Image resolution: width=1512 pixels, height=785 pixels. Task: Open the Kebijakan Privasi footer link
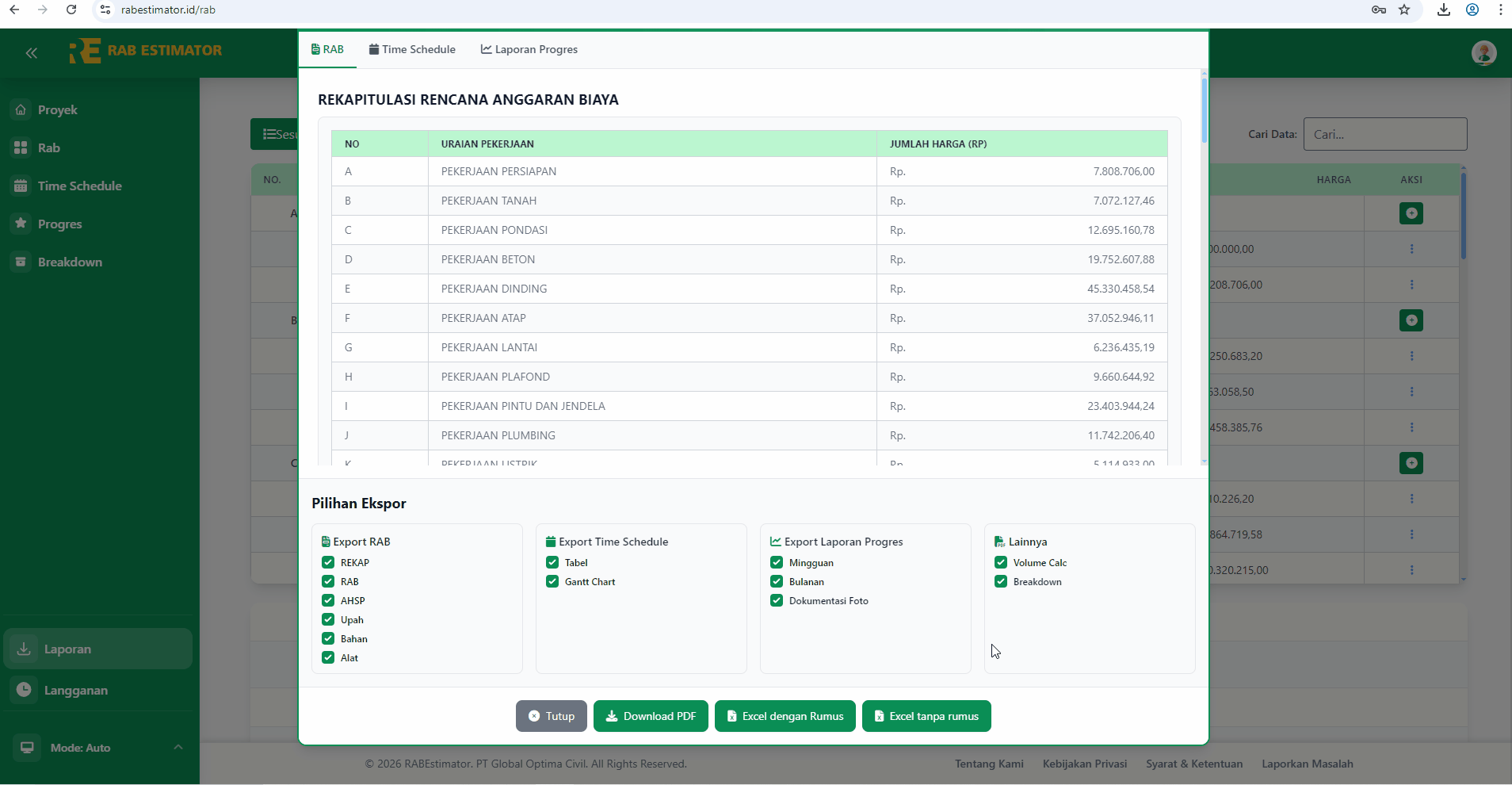(x=1084, y=764)
